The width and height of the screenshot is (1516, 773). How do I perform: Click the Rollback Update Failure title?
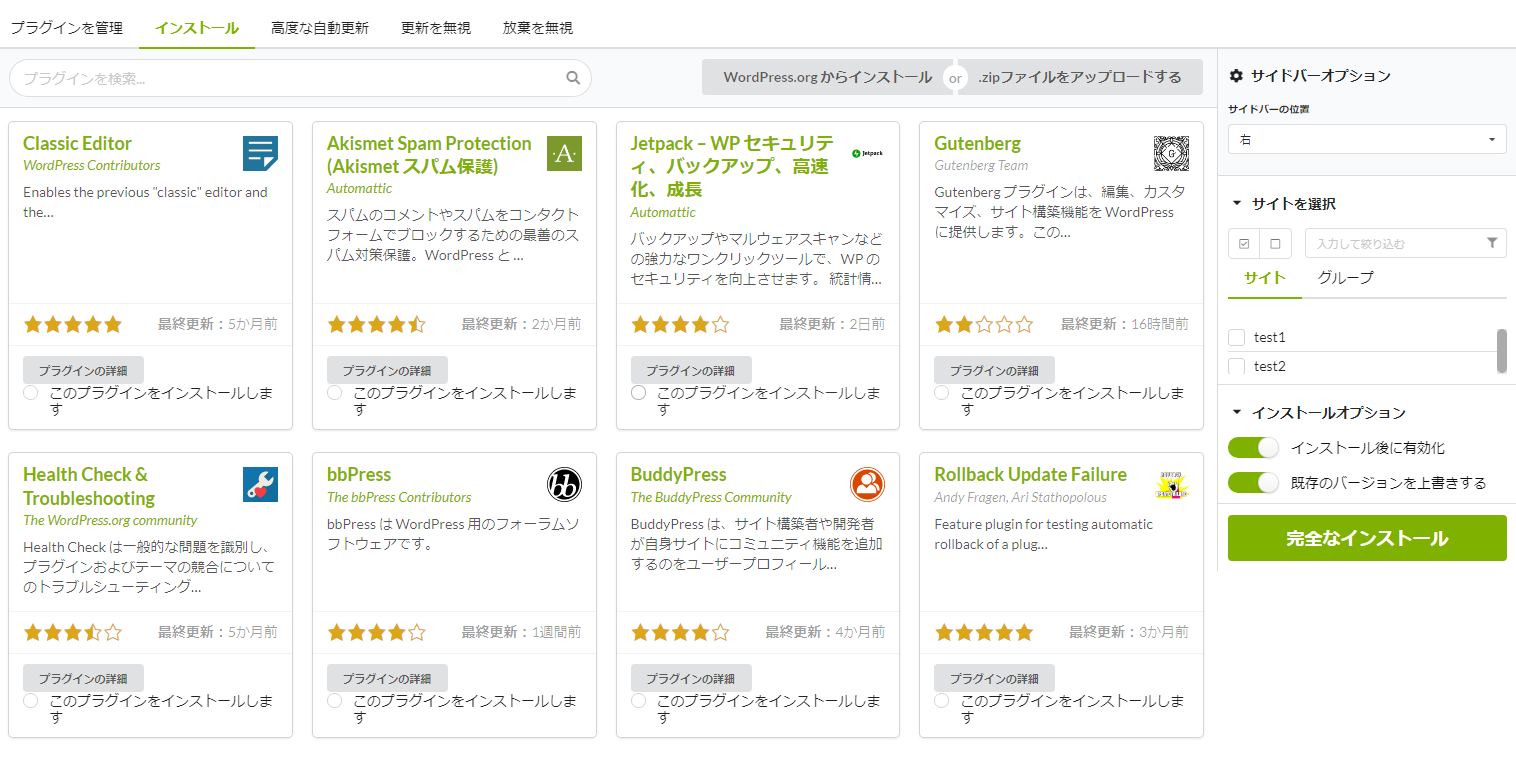(x=1030, y=474)
